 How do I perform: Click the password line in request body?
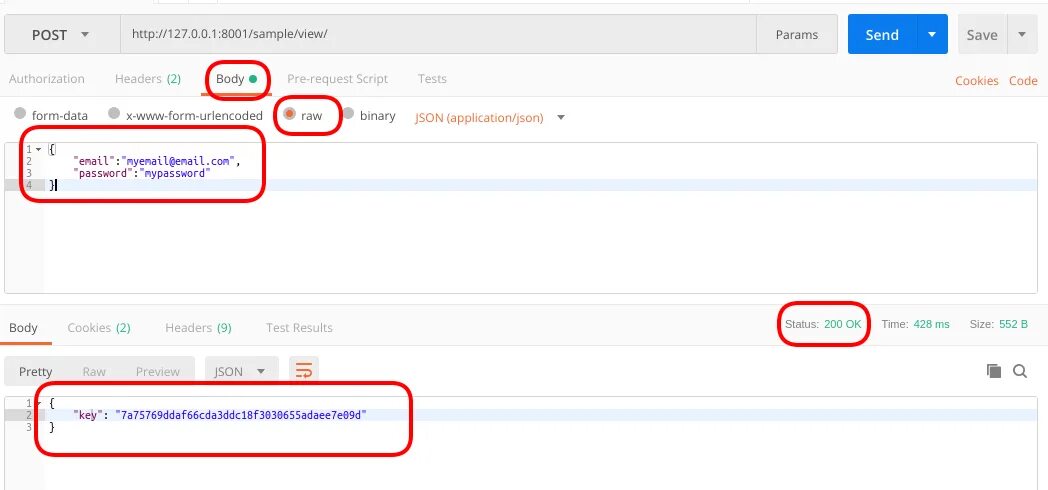[142, 173]
